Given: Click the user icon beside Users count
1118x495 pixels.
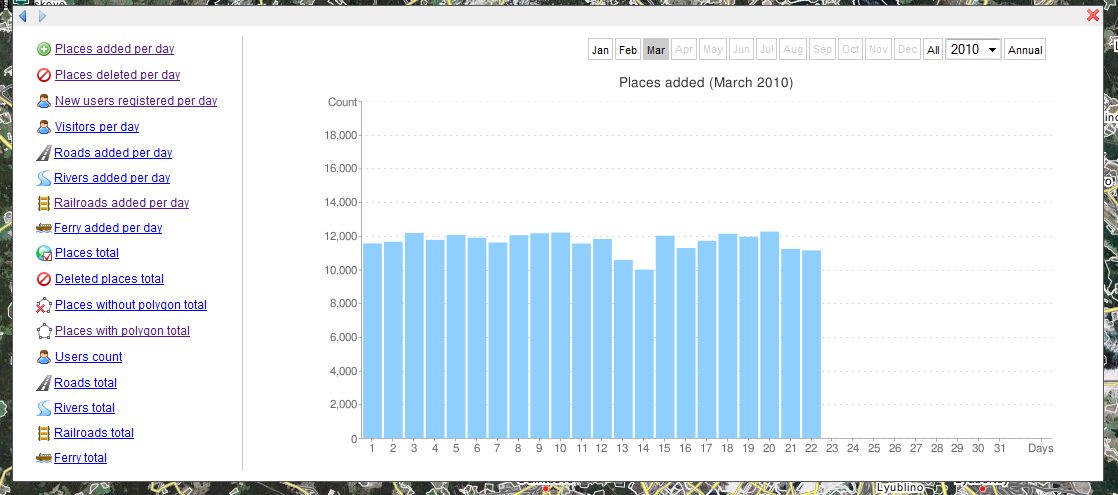Looking at the screenshot, I should pyautogui.click(x=44, y=357).
